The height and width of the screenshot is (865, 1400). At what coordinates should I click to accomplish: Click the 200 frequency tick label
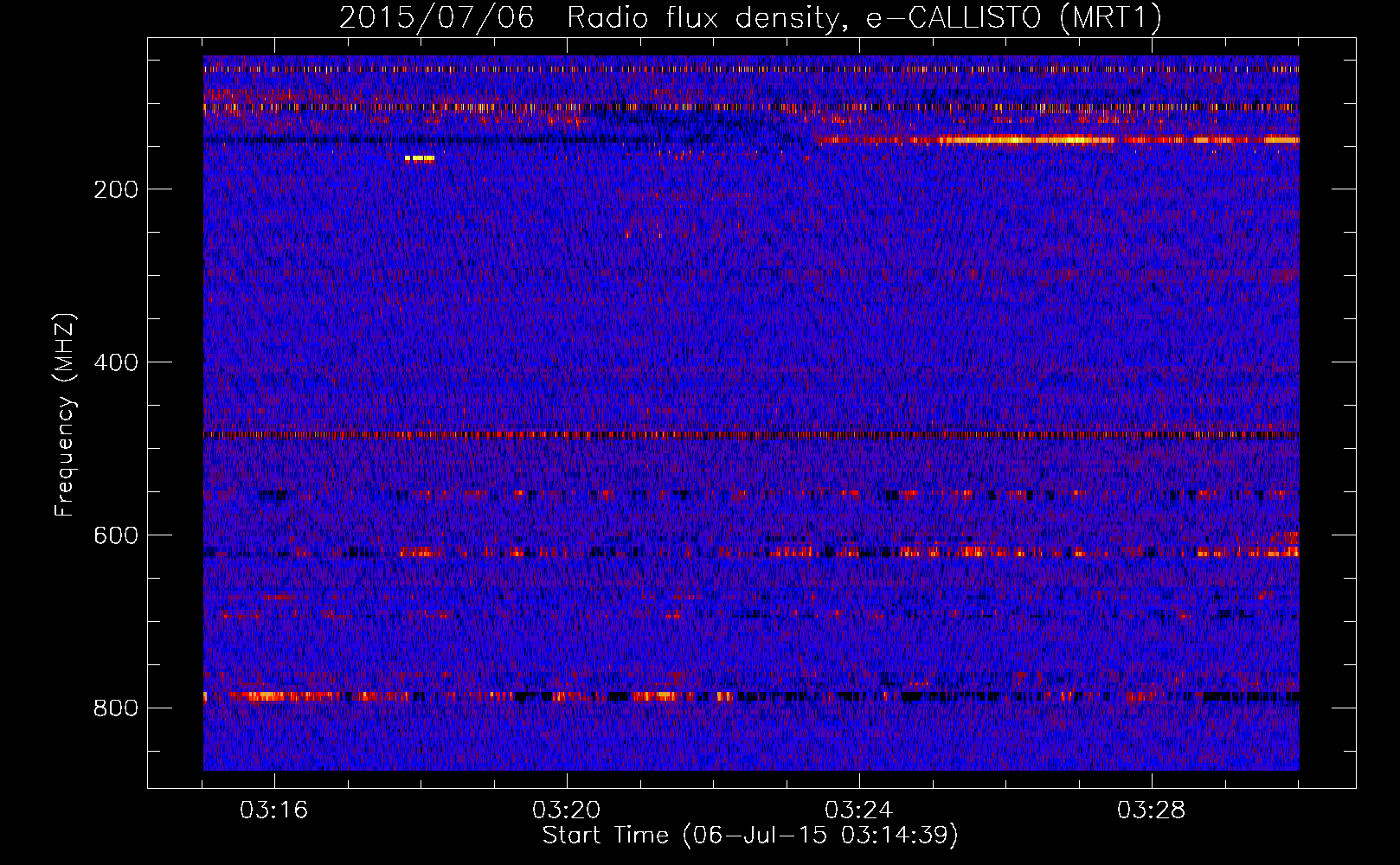116,189
